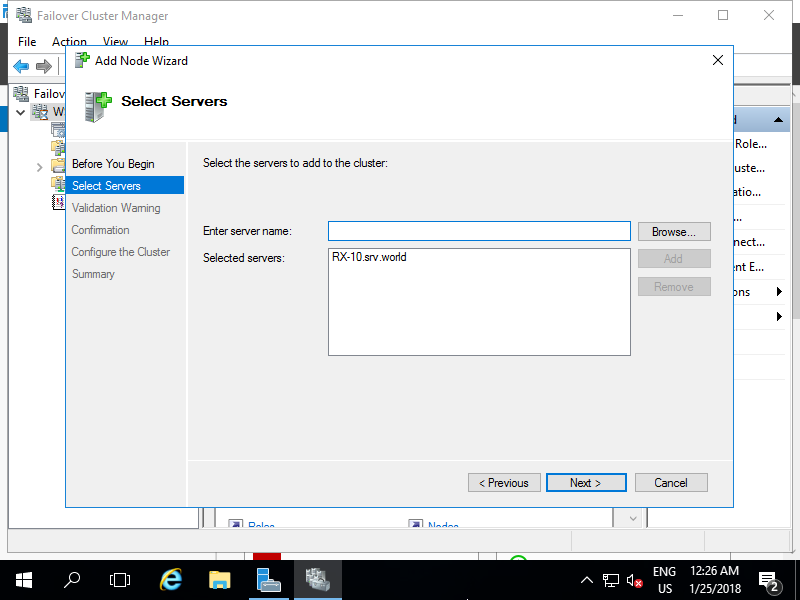Open the clock showing 12:26 AM
Screen dimensions: 800x600
(714, 580)
